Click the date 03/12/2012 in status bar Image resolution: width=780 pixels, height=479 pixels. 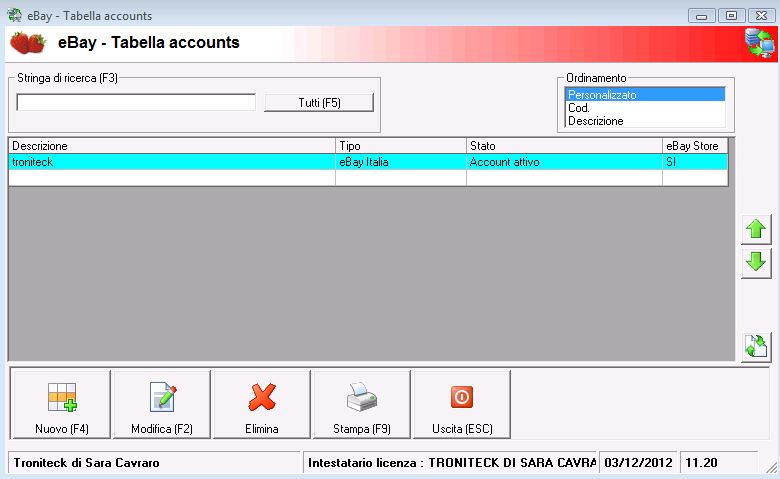point(638,463)
